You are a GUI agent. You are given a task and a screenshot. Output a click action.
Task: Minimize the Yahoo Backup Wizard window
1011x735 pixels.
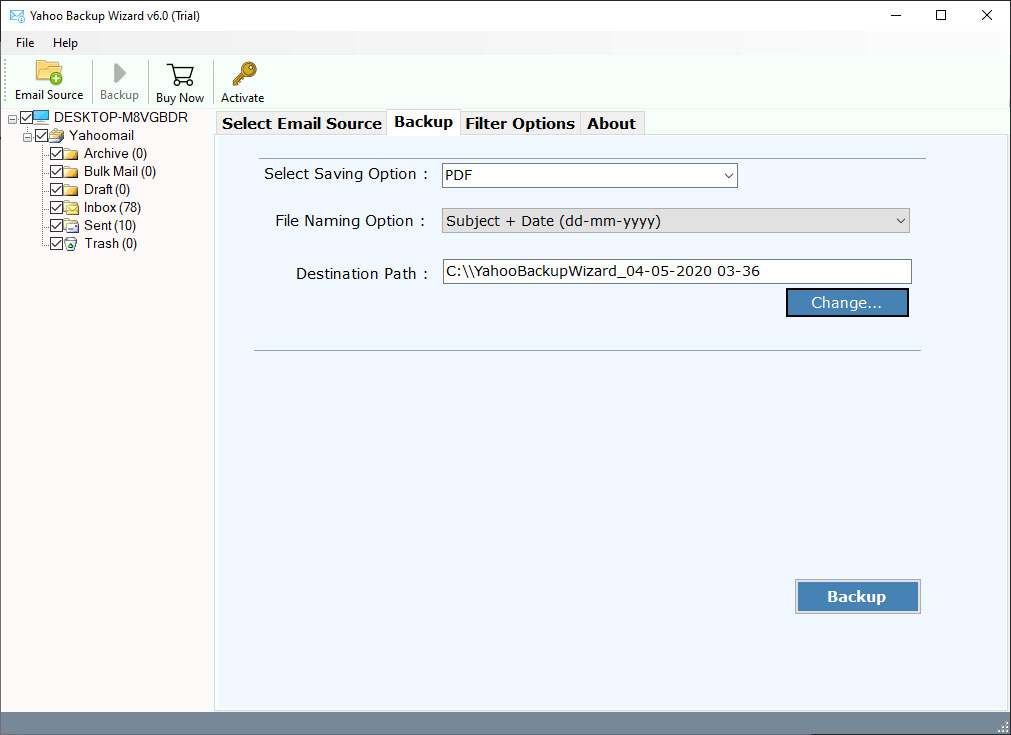click(x=896, y=15)
